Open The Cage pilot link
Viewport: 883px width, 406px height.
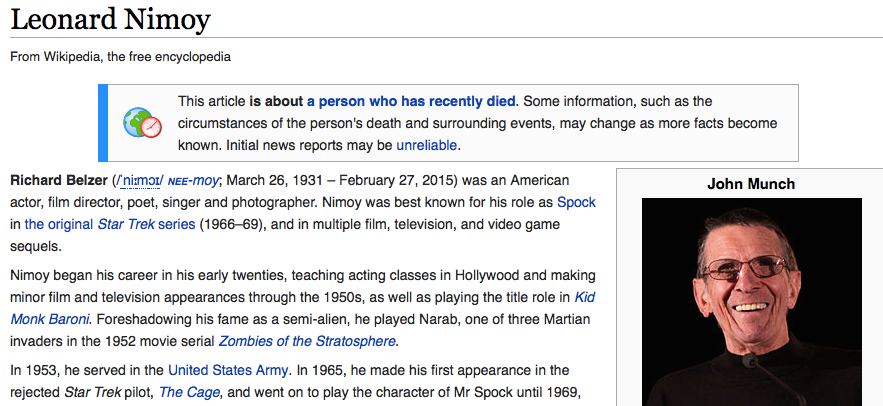point(189,392)
